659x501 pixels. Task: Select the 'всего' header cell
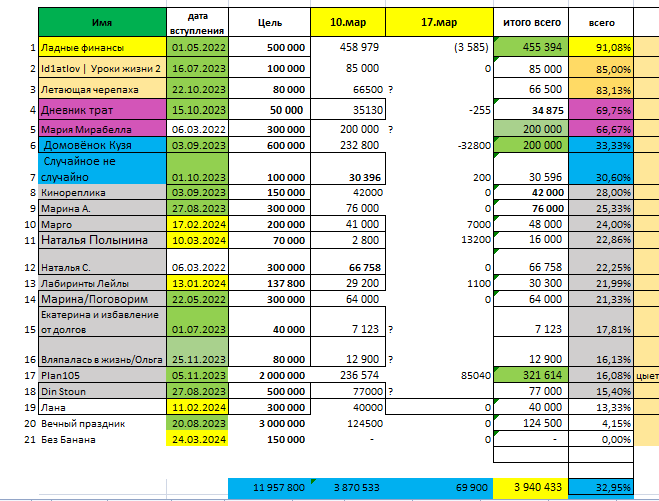pyautogui.click(x=601, y=22)
